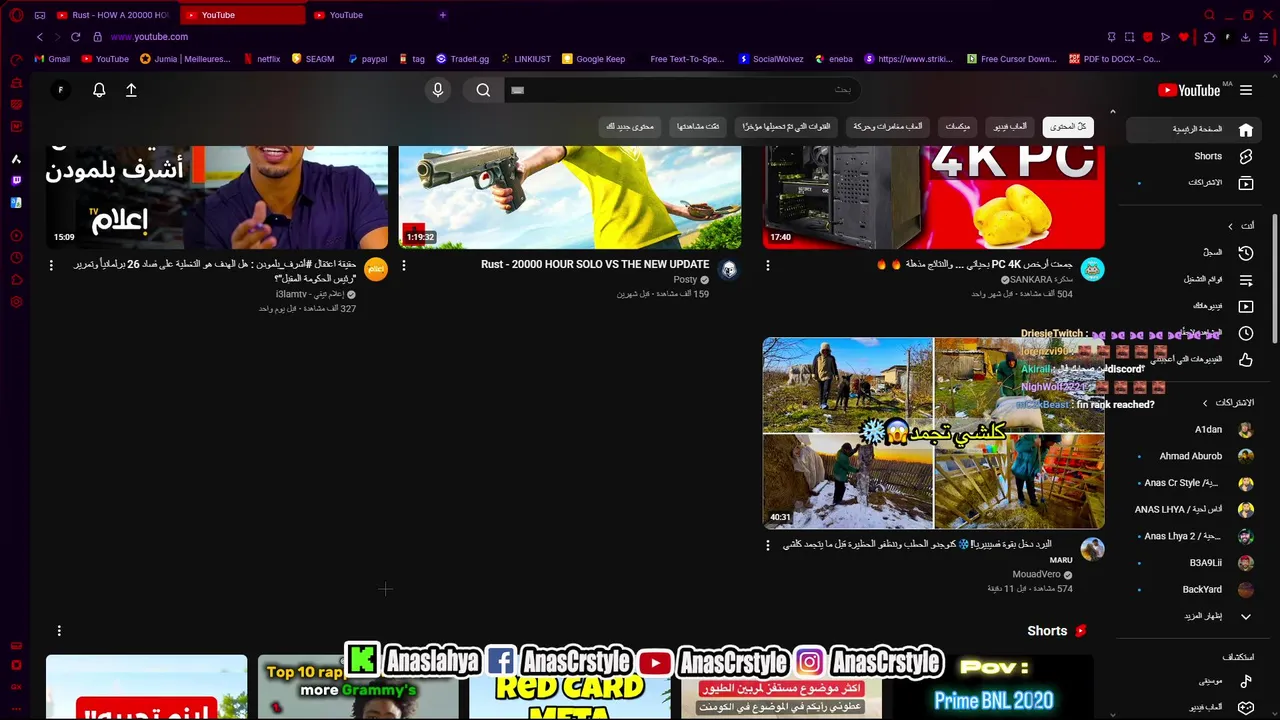Open Subscriptions icon in sidebar
Image resolution: width=1280 pixels, height=720 pixels.
click(1246, 183)
